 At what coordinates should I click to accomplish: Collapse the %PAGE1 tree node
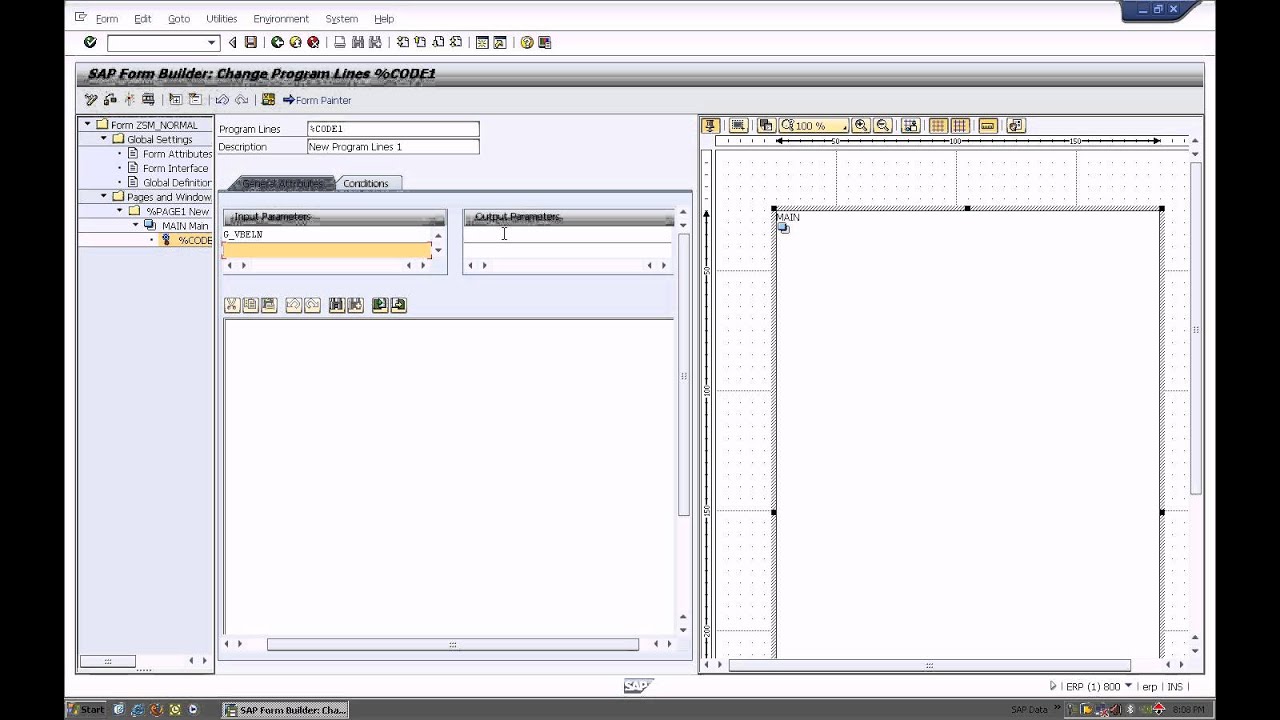[x=120, y=211]
